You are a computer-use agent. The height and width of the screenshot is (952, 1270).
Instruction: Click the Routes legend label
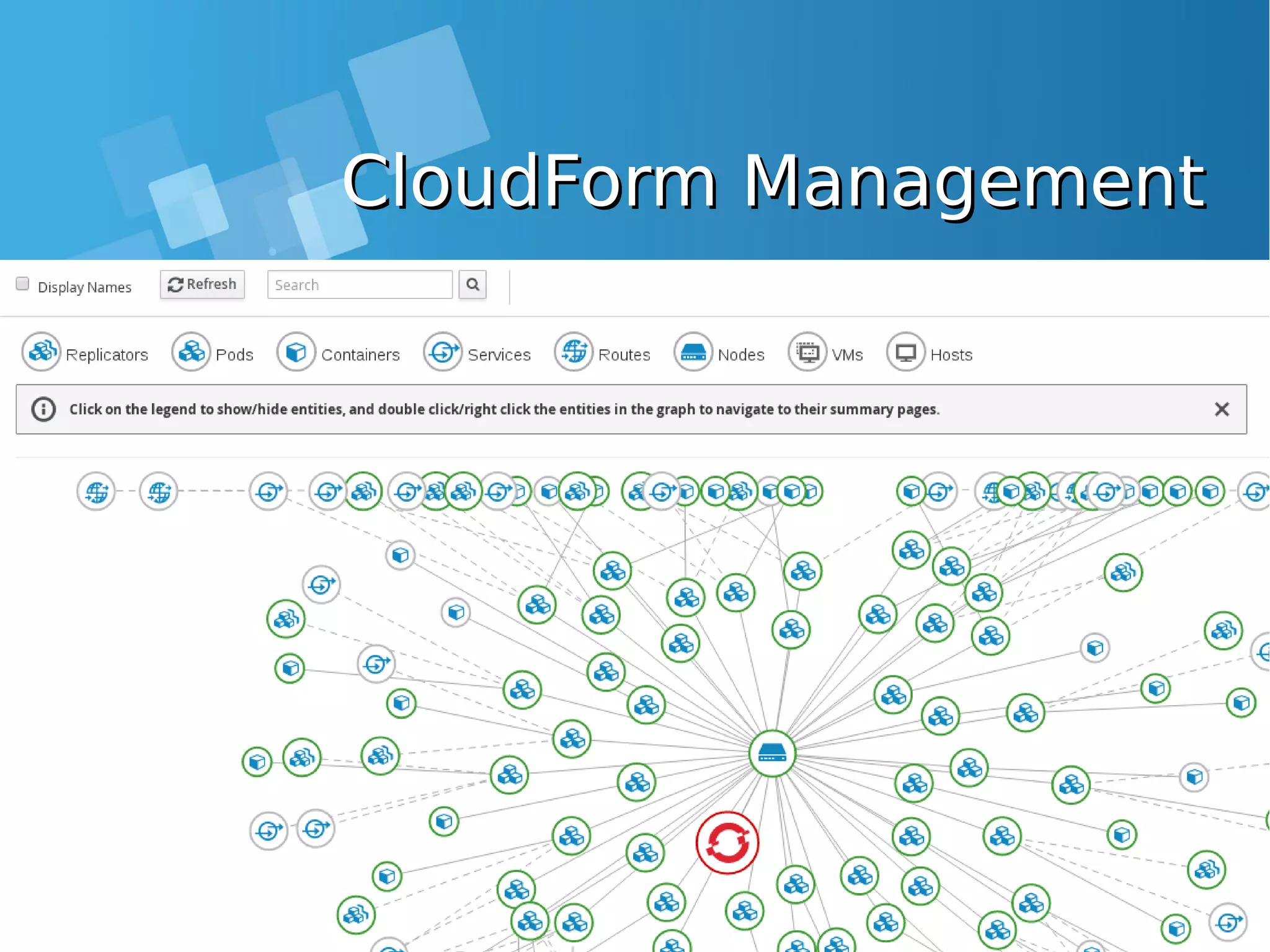(624, 355)
